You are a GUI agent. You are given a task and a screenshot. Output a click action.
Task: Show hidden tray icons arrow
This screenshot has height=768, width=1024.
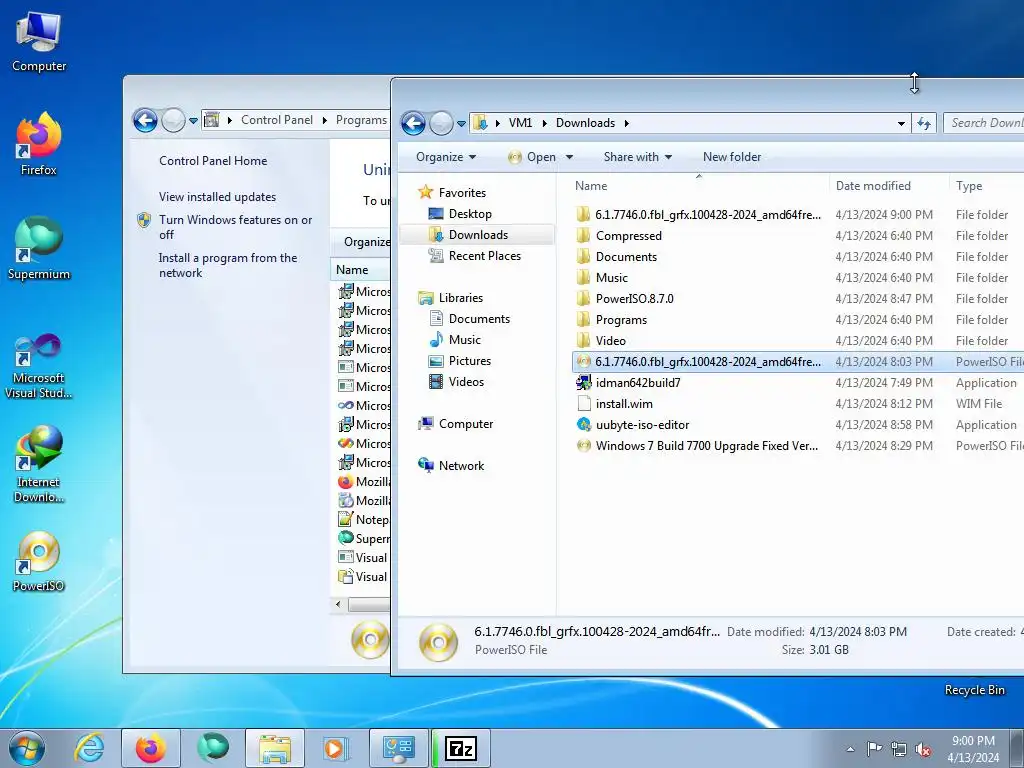pyautogui.click(x=850, y=749)
